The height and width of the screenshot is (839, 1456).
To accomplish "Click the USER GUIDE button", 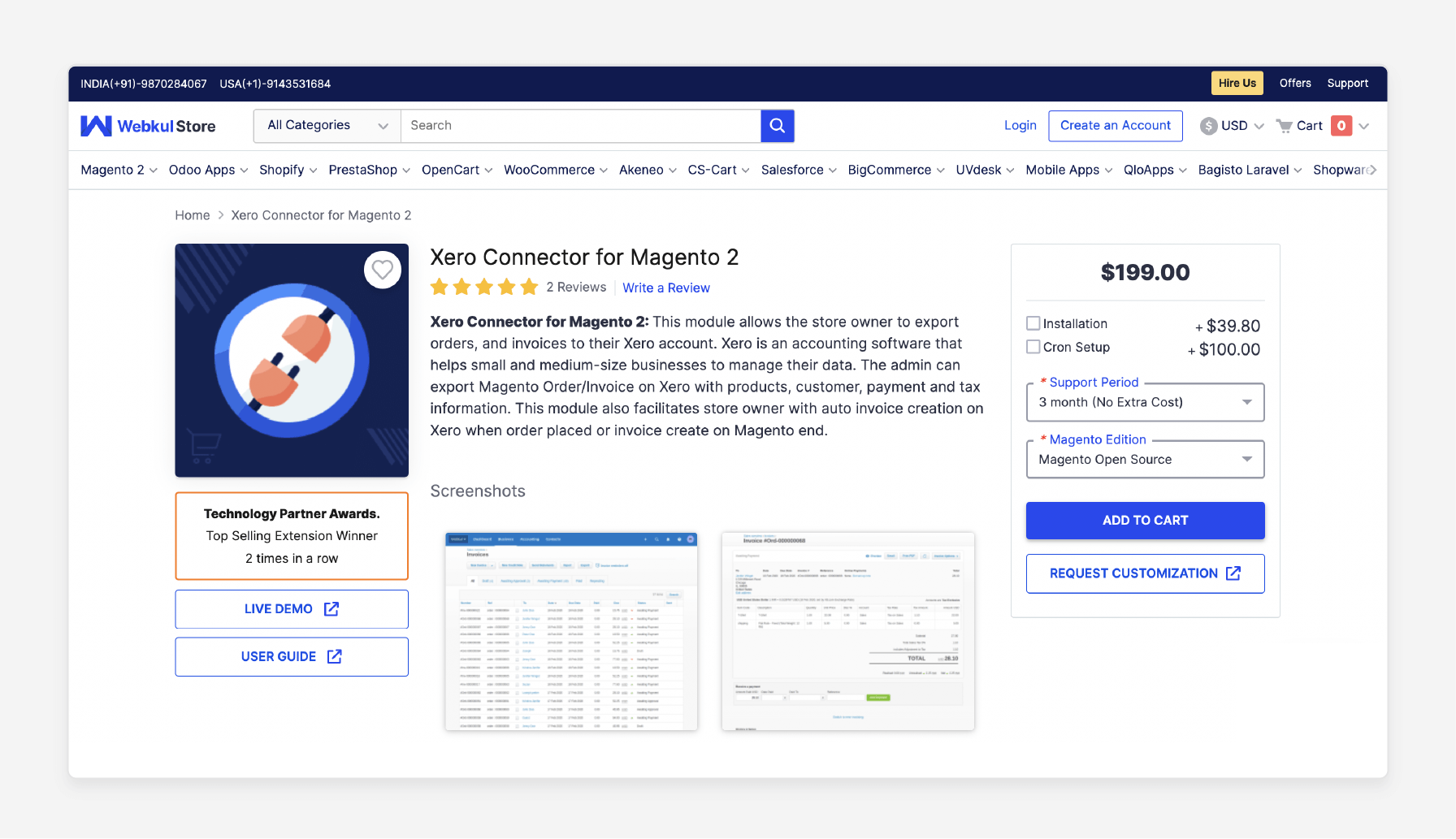I will point(292,656).
